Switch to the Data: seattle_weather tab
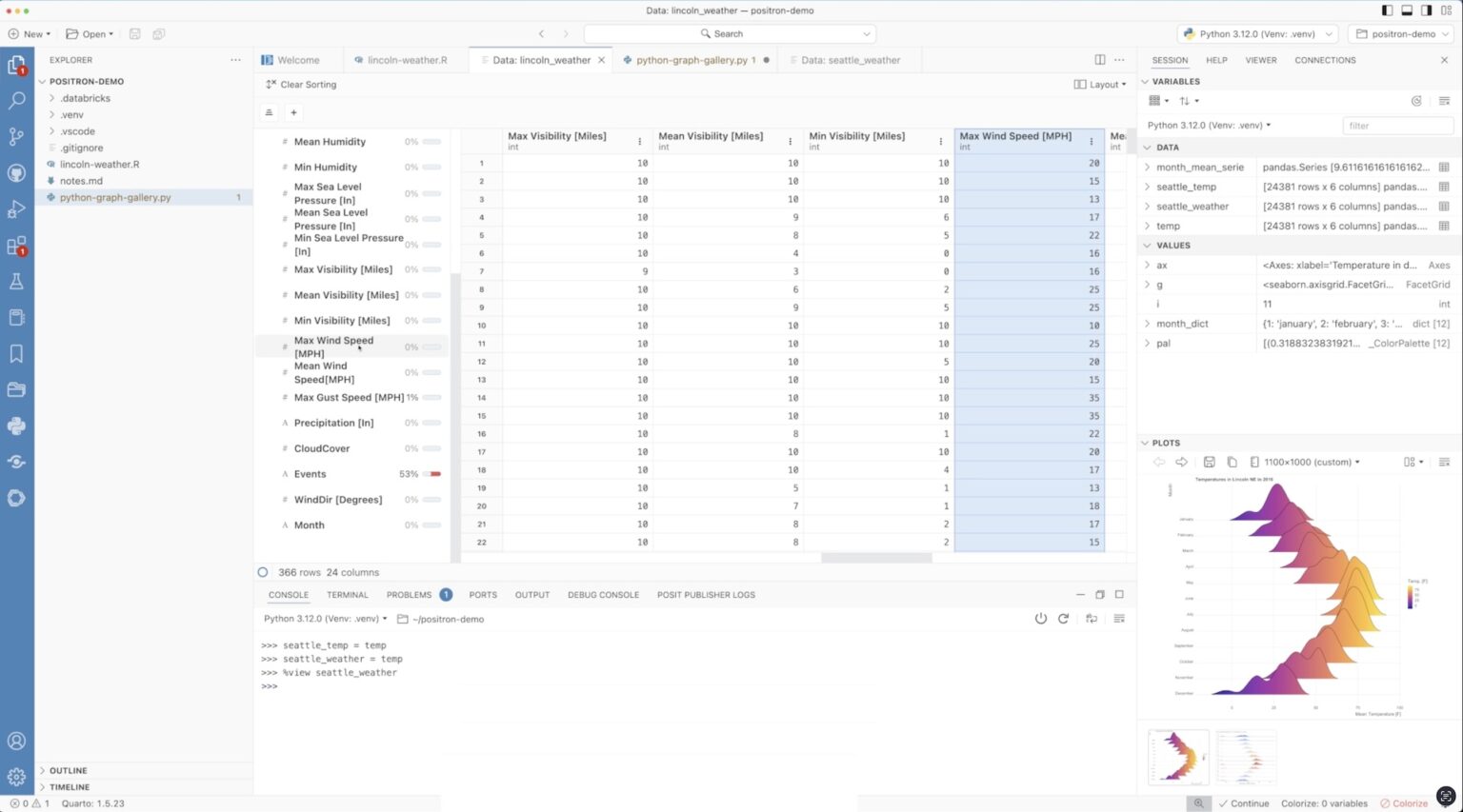 pos(848,59)
